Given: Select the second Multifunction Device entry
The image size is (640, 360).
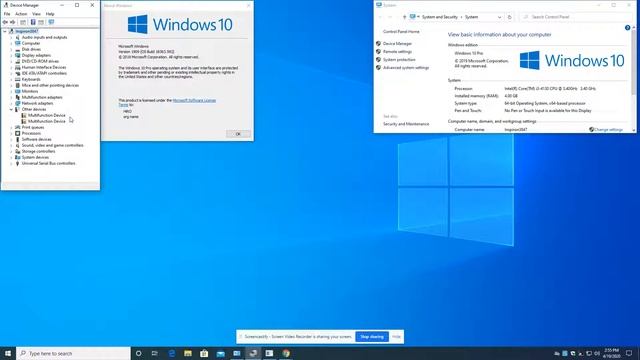Looking at the screenshot, I should coord(47,121).
